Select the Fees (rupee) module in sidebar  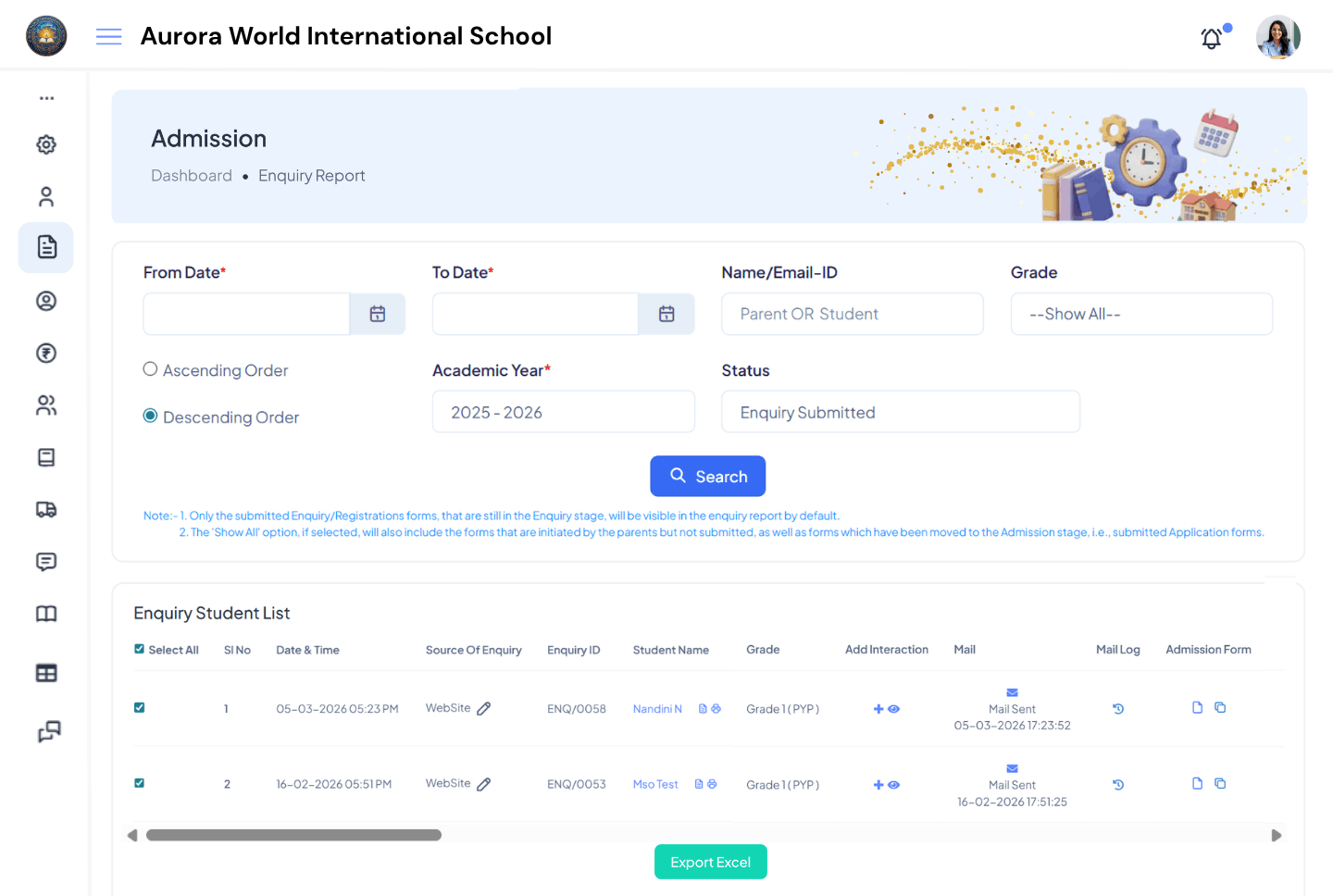point(45,353)
